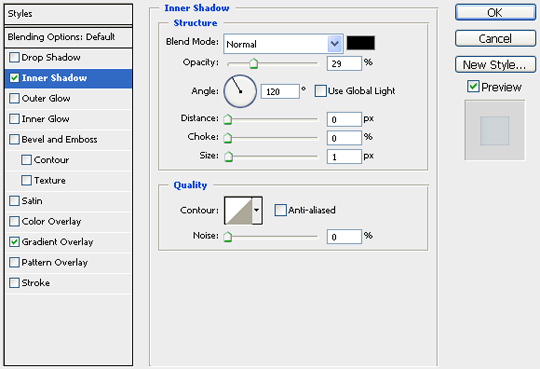Enable the Anti-aliased checkbox
540x369 pixels.
click(280, 210)
